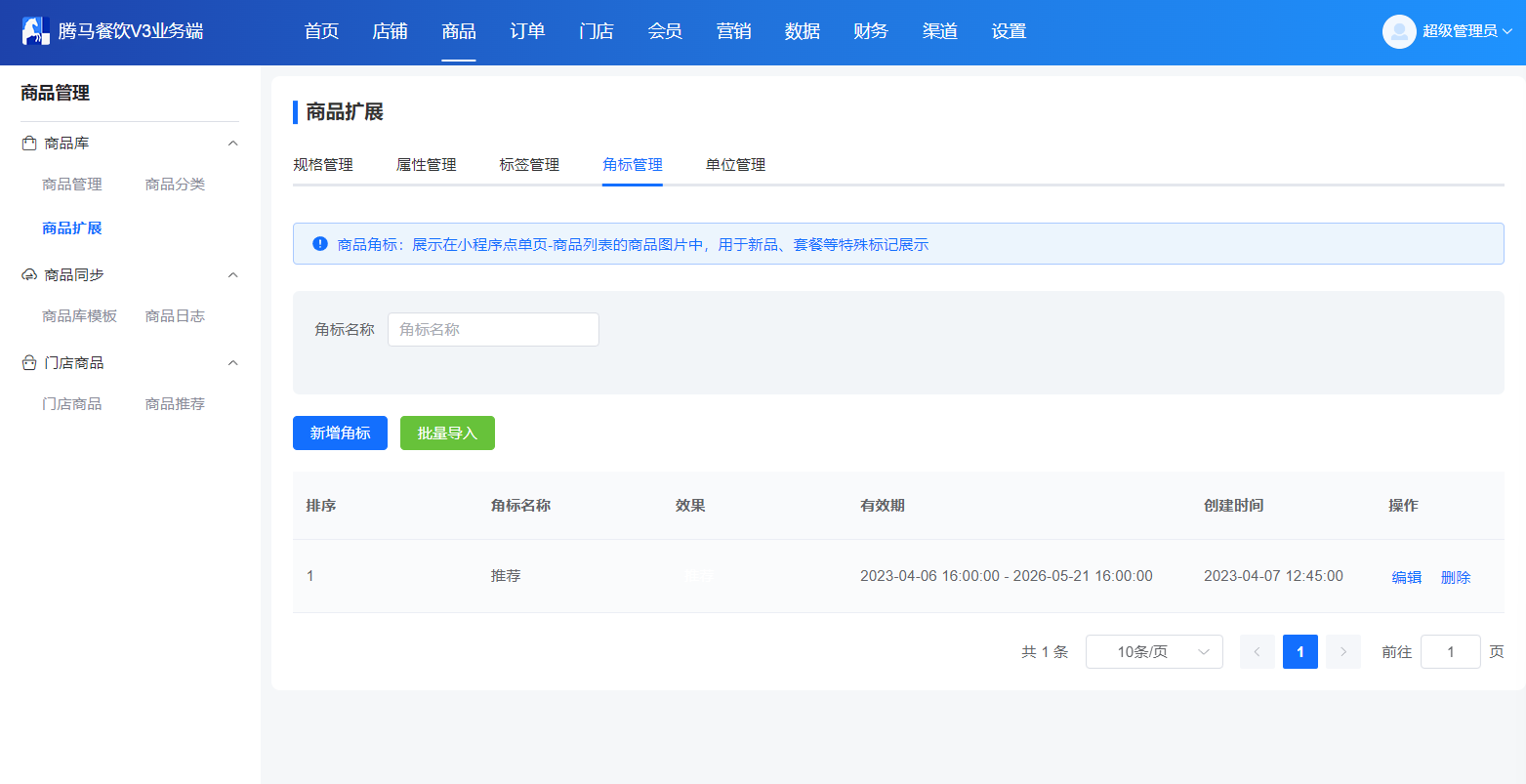
Task: Click 编辑 link for 推荐 row
Action: pos(1407,577)
